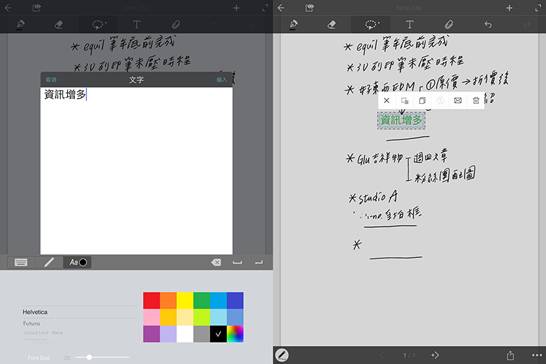Choose the Futura font
The image size is (546, 364).
coord(31,324)
